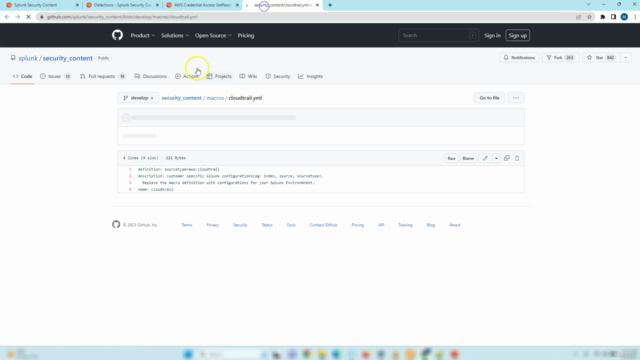640x360 pixels.
Task: Copy raw contents with copy icon
Action: pyautogui.click(x=507, y=158)
